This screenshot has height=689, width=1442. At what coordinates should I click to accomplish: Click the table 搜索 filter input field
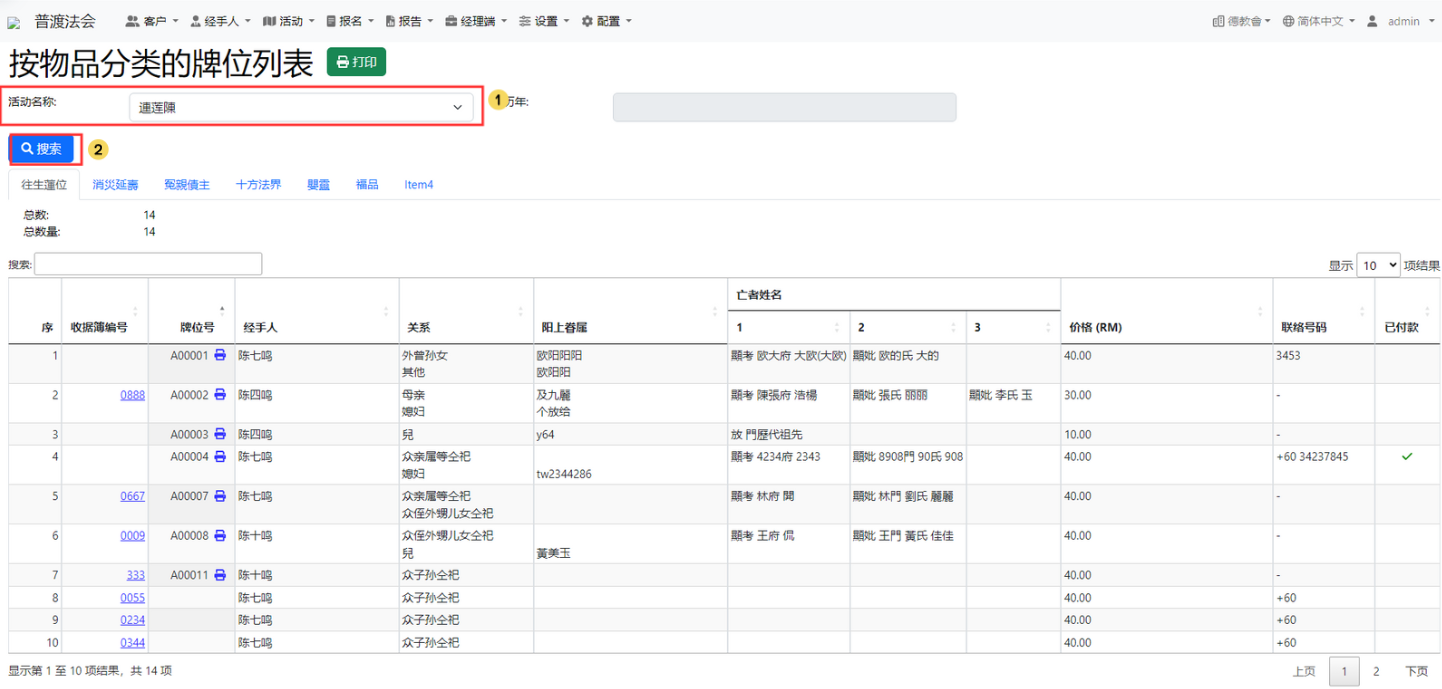pyautogui.click(x=148, y=264)
